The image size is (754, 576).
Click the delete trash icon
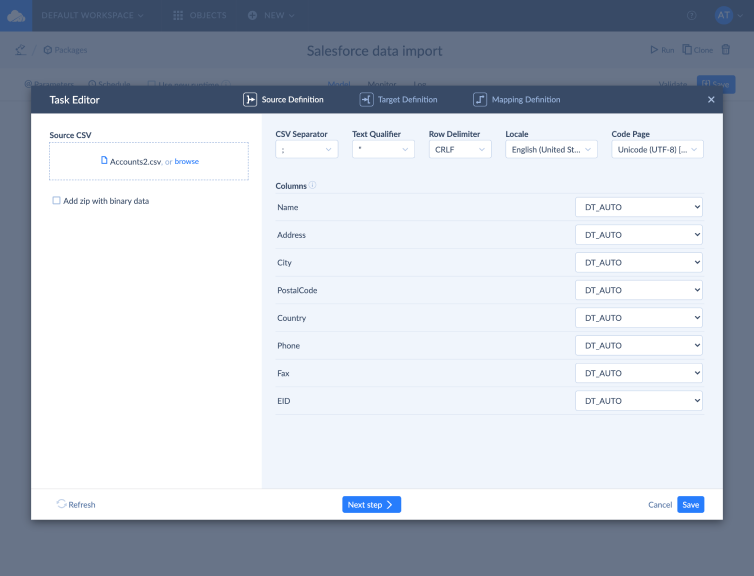click(726, 50)
